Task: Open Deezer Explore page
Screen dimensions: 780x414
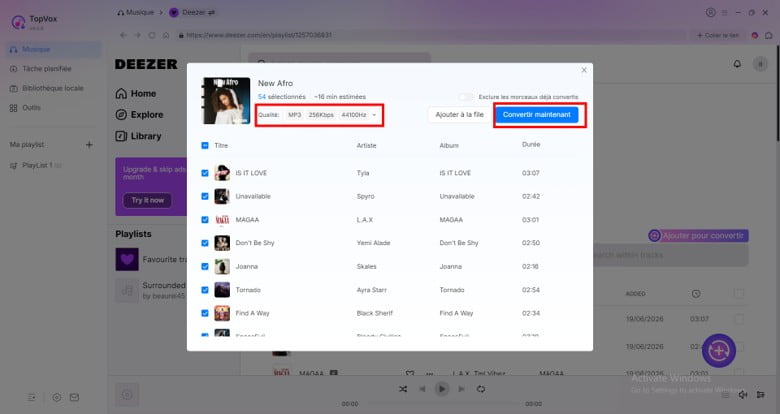Action: pyautogui.click(x=139, y=115)
